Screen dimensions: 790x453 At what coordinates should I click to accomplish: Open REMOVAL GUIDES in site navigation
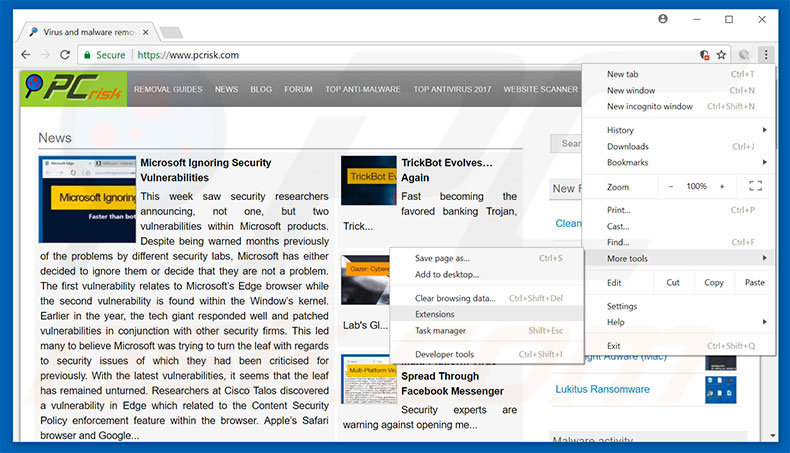tap(168, 89)
